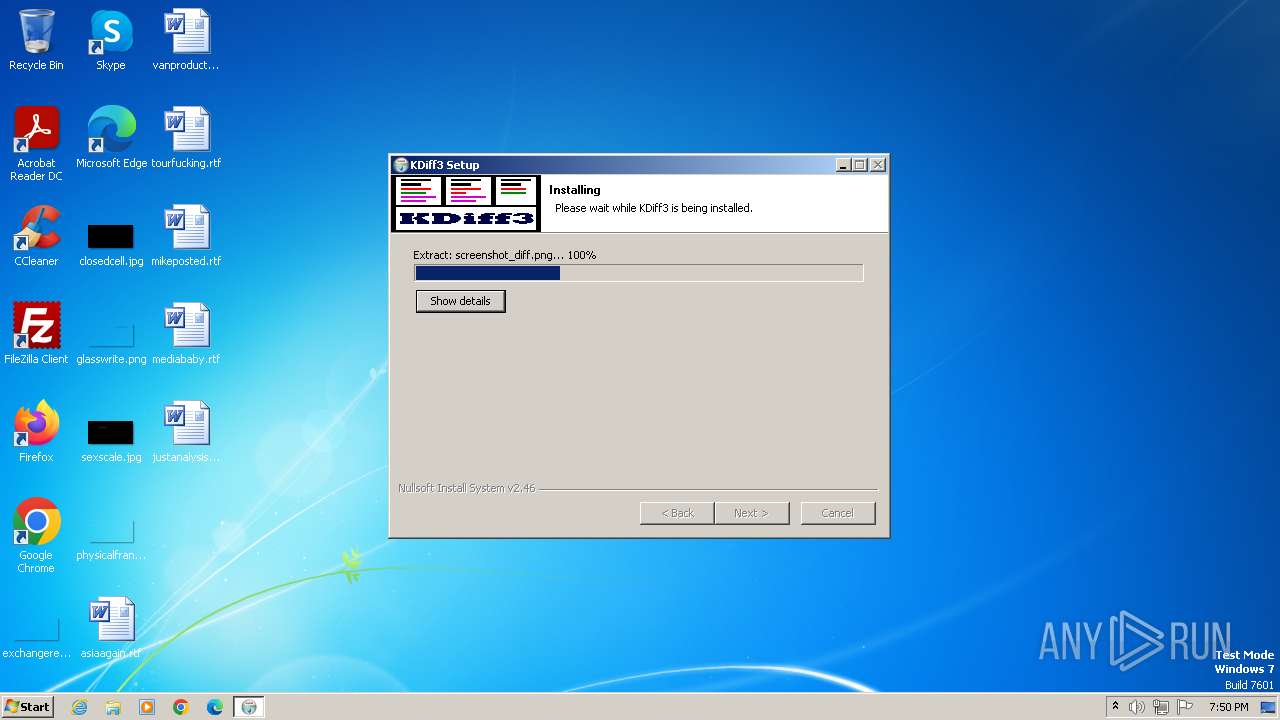The height and width of the screenshot is (720, 1280).
Task: Open the FileZilla Client shortcut
Action: coord(36,333)
